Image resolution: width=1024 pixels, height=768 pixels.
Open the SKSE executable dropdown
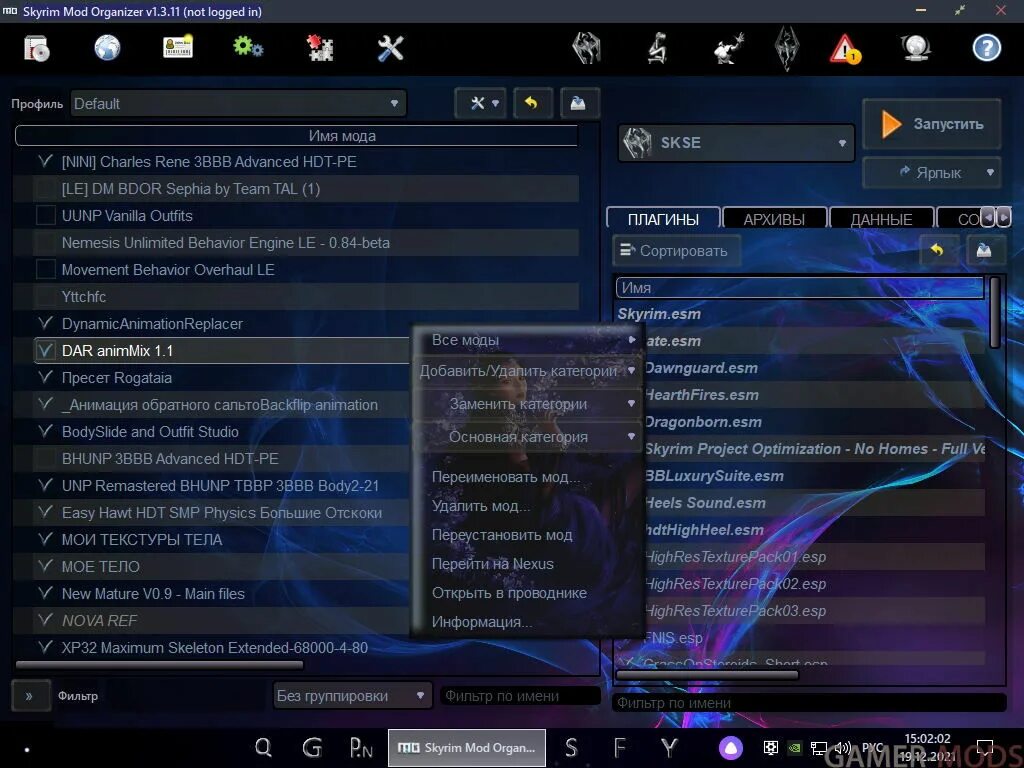click(x=737, y=142)
